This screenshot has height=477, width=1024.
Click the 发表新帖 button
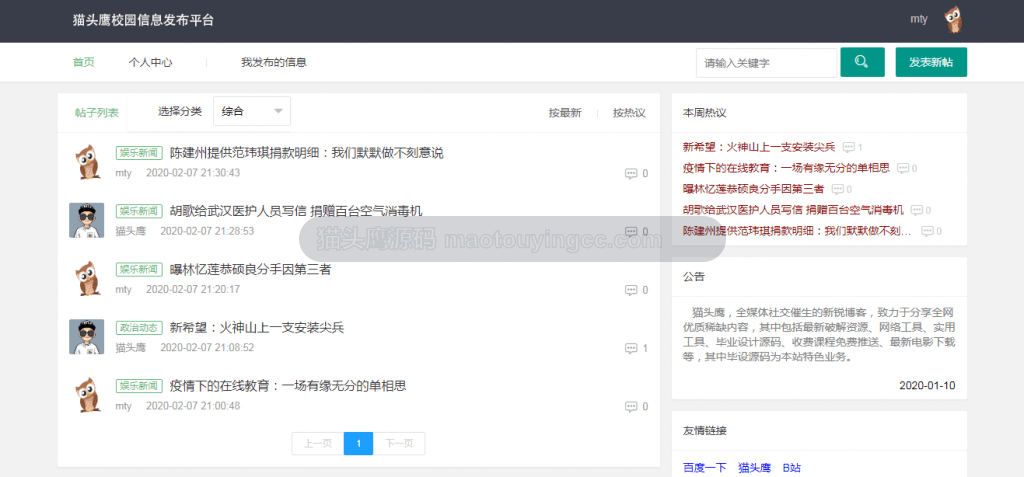(931, 62)
